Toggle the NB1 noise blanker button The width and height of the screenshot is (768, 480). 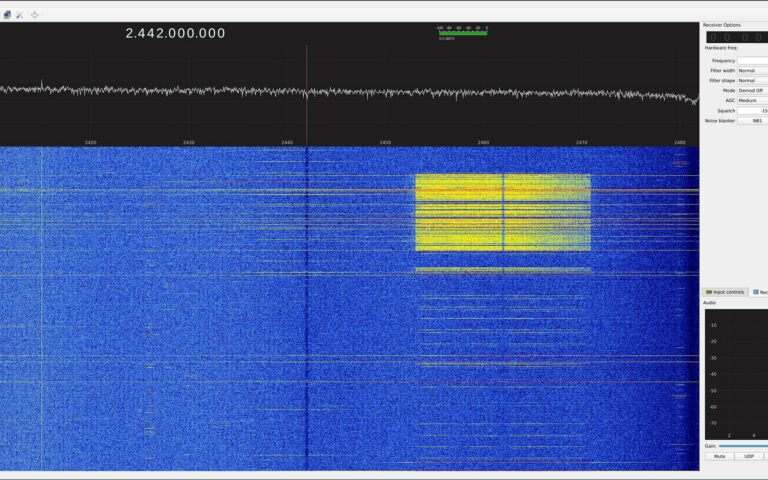pyautogui.click(x=753, y=120)
